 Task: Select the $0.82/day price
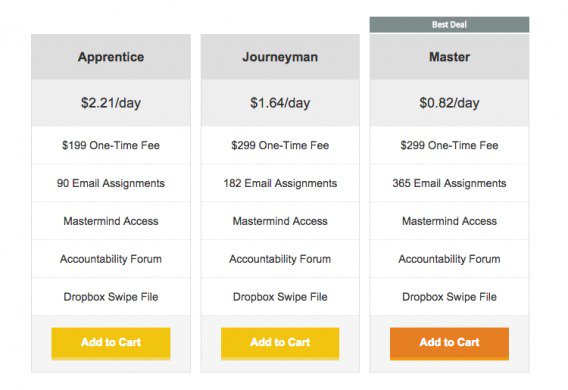coord(449,103)
